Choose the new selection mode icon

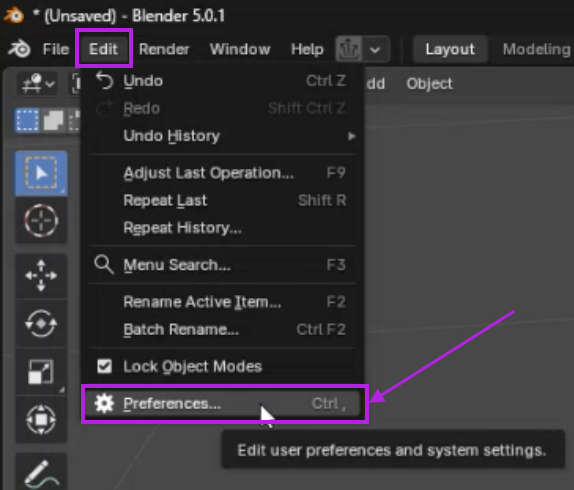pyautogui.click(x=27, y=120)
